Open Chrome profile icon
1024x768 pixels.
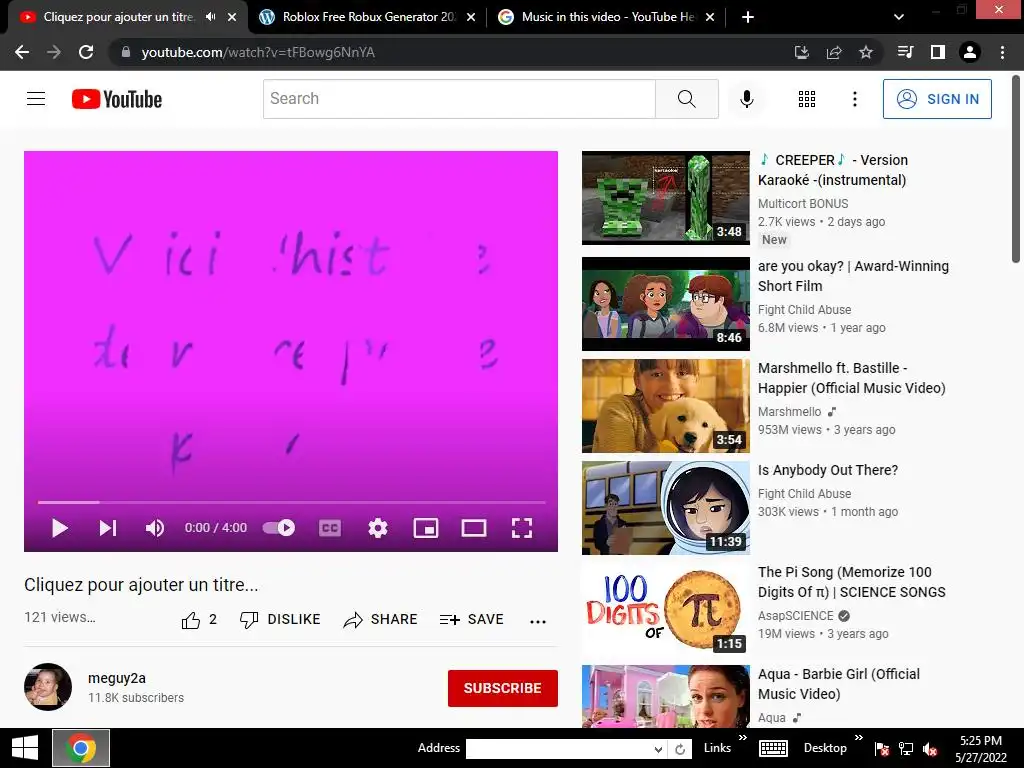click(x=970, y=52)
